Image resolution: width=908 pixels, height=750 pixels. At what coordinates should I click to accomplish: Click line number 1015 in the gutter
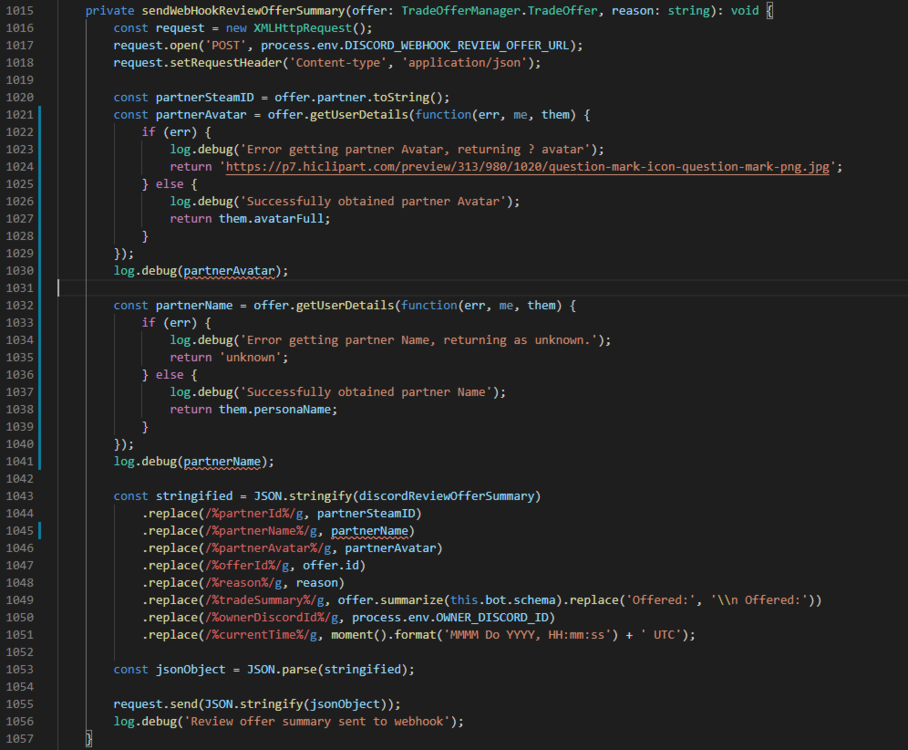pyautogui.click(x=19, y=10)
